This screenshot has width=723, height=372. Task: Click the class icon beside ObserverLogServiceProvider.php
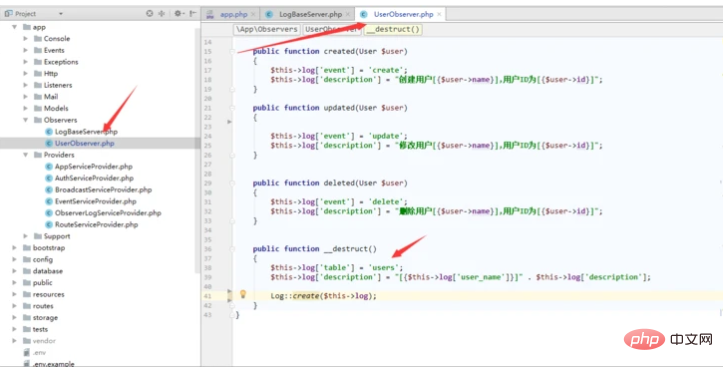(49, 213)
